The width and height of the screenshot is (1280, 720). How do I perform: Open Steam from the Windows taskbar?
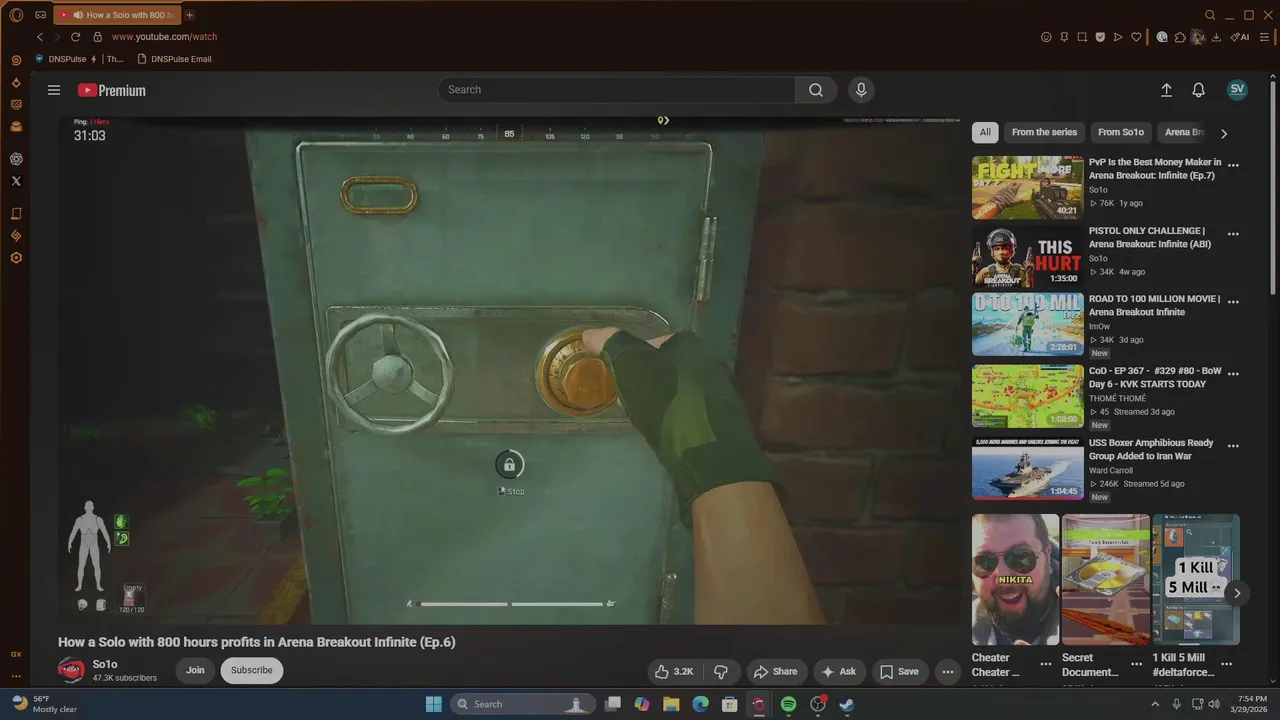tap(846, 704)
